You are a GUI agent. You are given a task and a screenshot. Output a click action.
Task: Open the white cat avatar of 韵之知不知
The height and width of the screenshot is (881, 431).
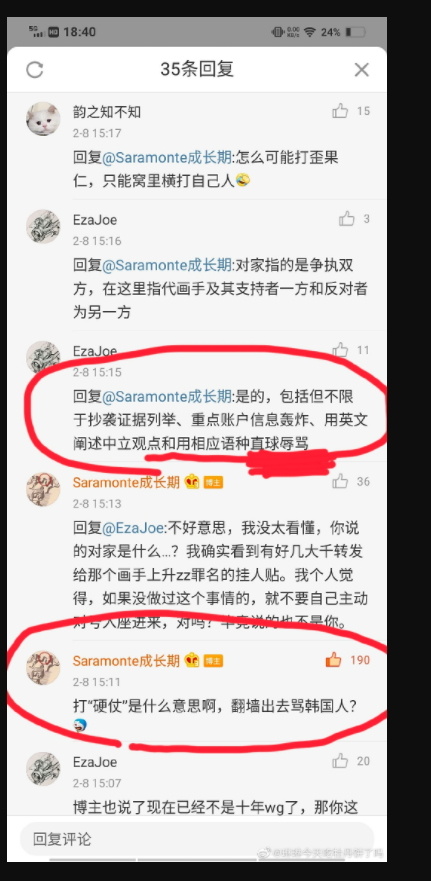point(43,119)
